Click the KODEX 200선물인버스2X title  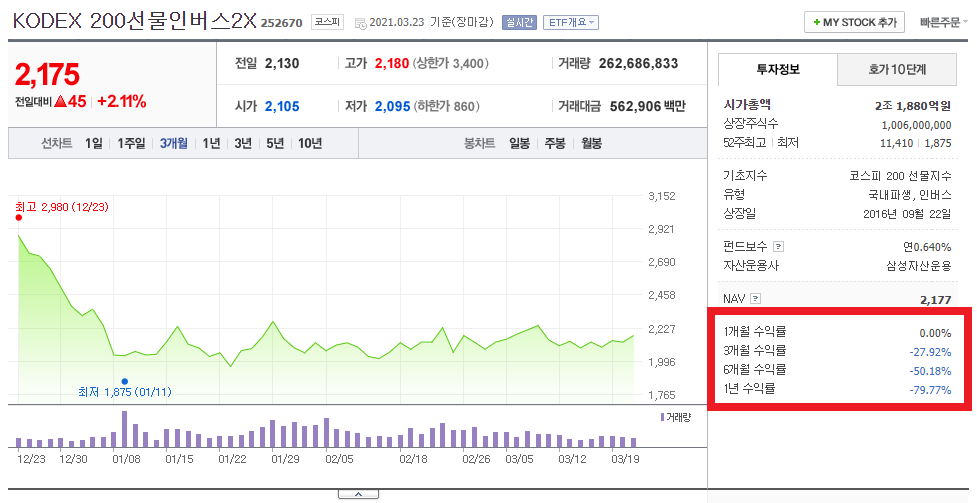135,21
